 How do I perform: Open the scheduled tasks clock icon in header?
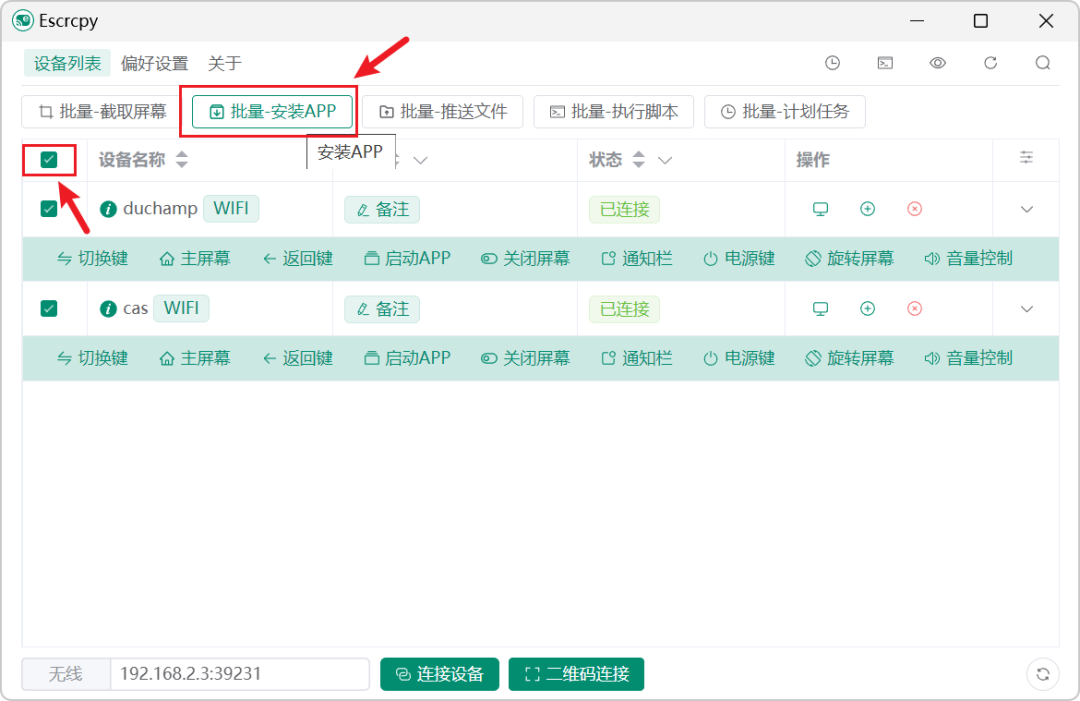tap(832, 63)
